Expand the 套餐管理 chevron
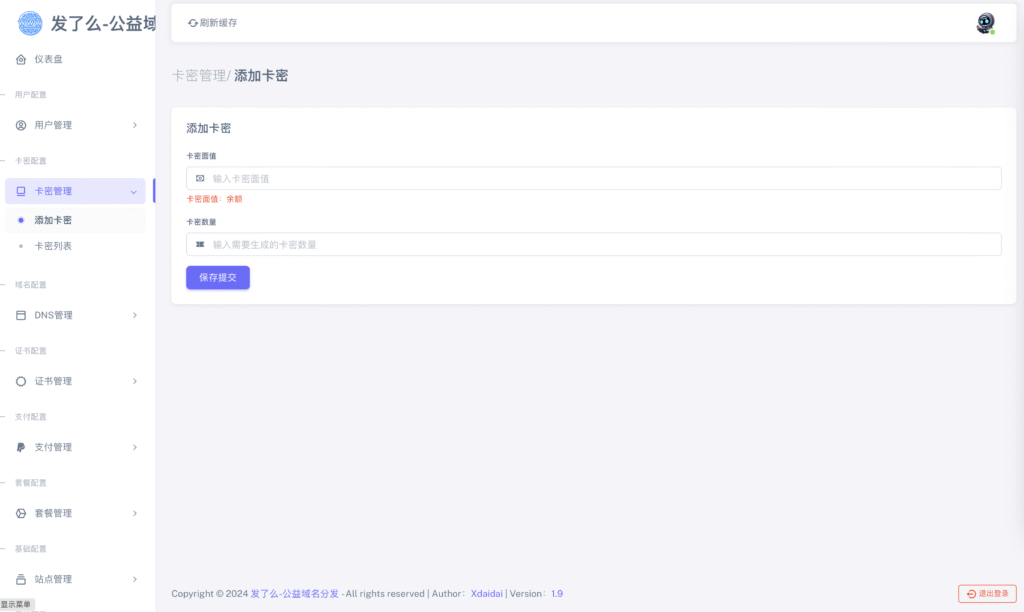The image size is (1024, 612). [135, 513]
